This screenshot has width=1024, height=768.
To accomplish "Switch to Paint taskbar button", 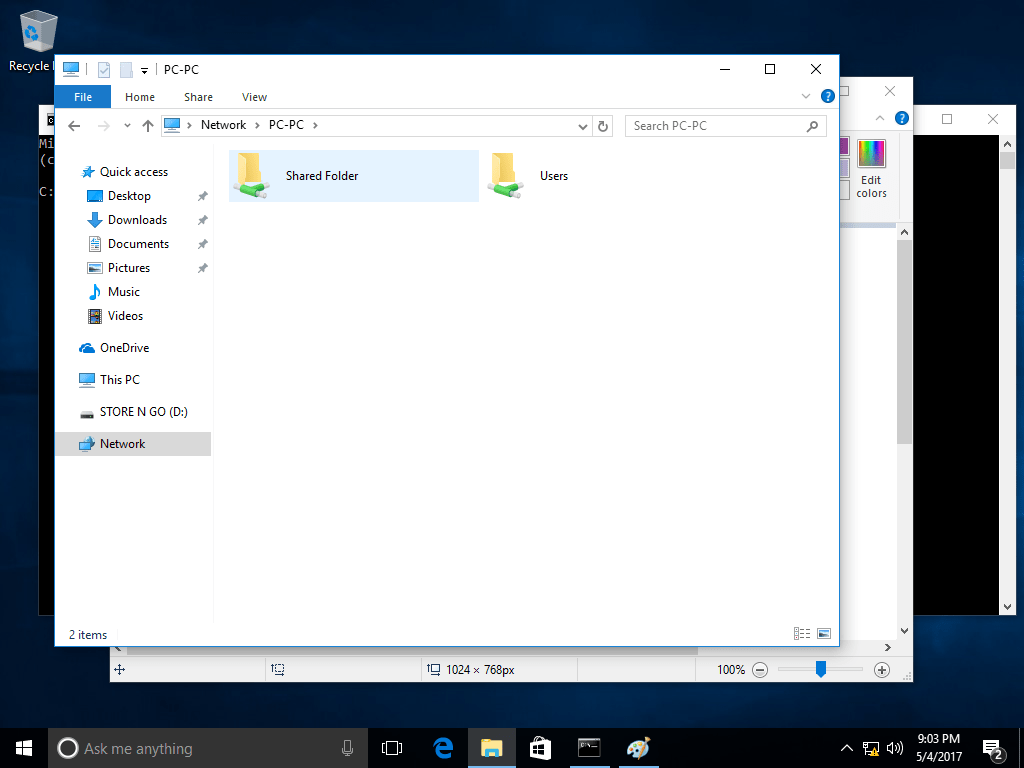I will click(x=638, y=748).
